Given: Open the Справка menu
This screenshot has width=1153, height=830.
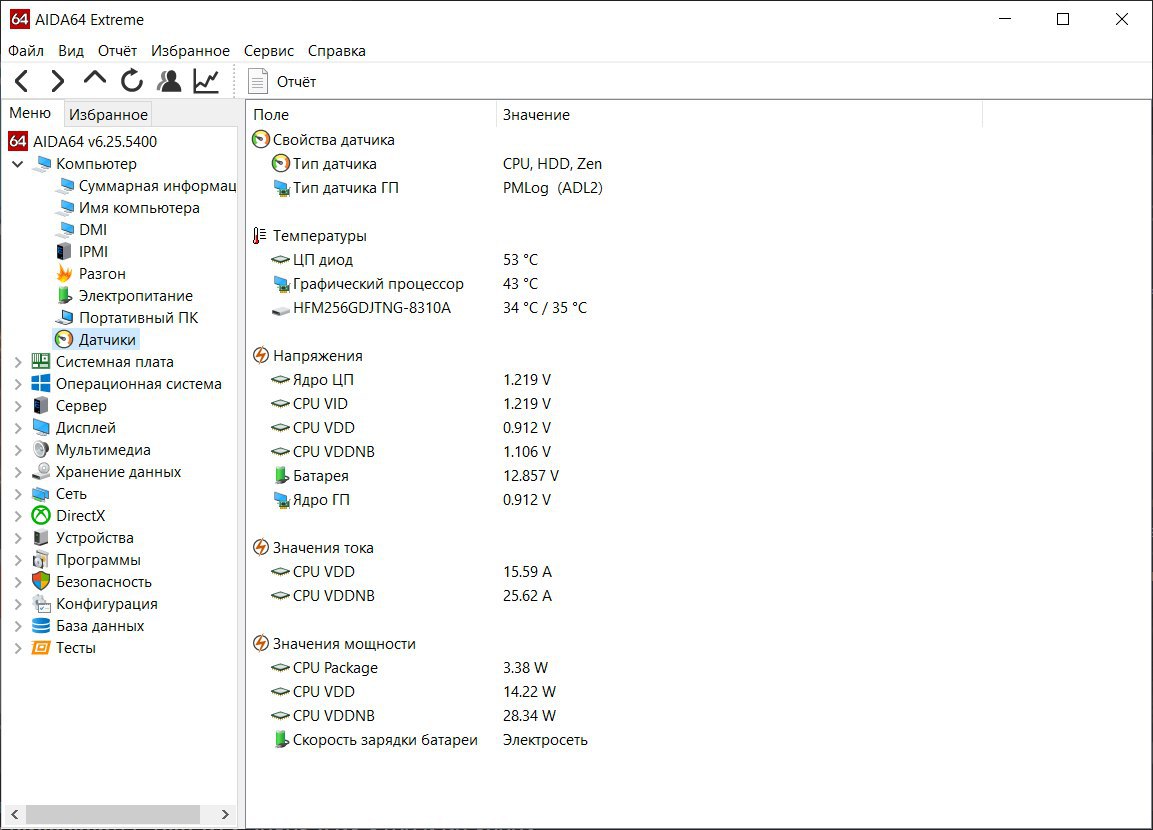Looking at the screenshot, I should pos(336,51).
